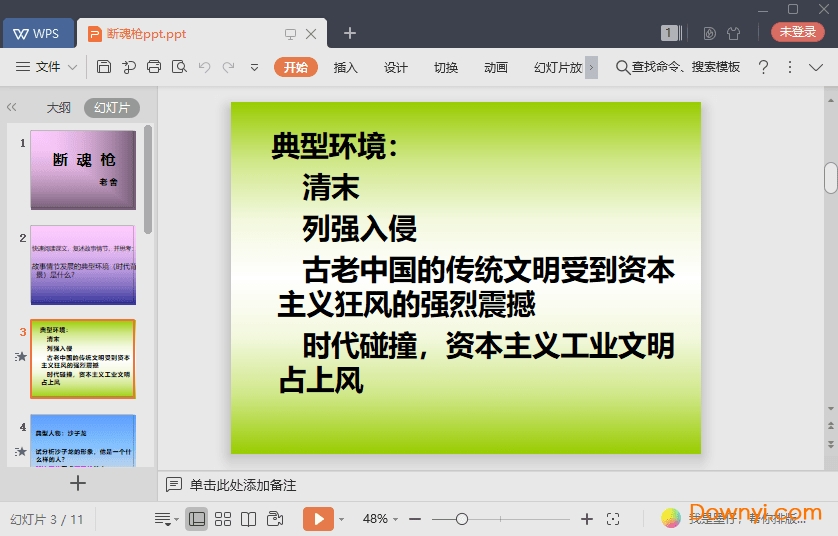Switch to 幻灯片 thumbnail view
This screenshot has width=838, height=536.
pos(112,107)
